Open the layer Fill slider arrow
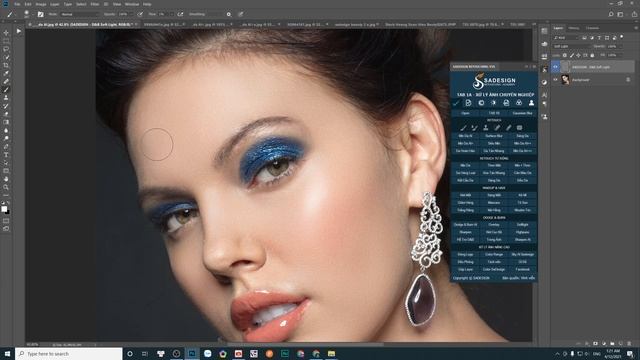This screenshot has height=360, width=640. [x=621, y=55]
